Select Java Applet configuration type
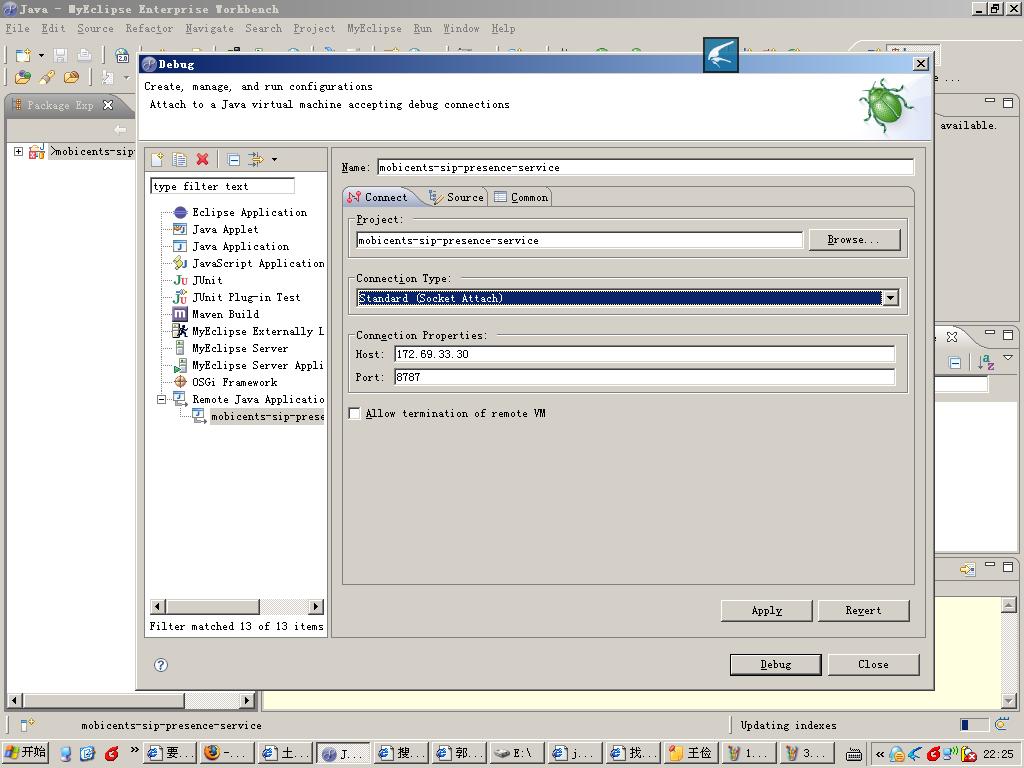Screen dimensions: 1024x768 click(225, 229)
